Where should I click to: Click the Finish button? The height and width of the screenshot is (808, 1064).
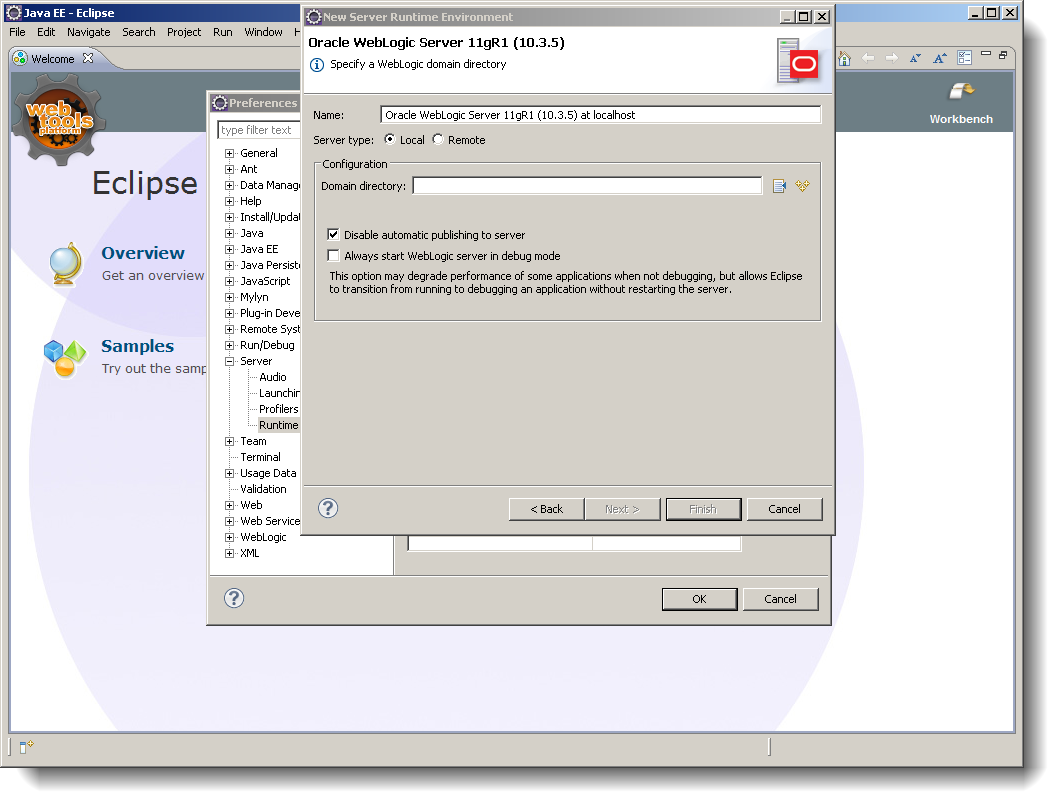[x=703, y=509]
